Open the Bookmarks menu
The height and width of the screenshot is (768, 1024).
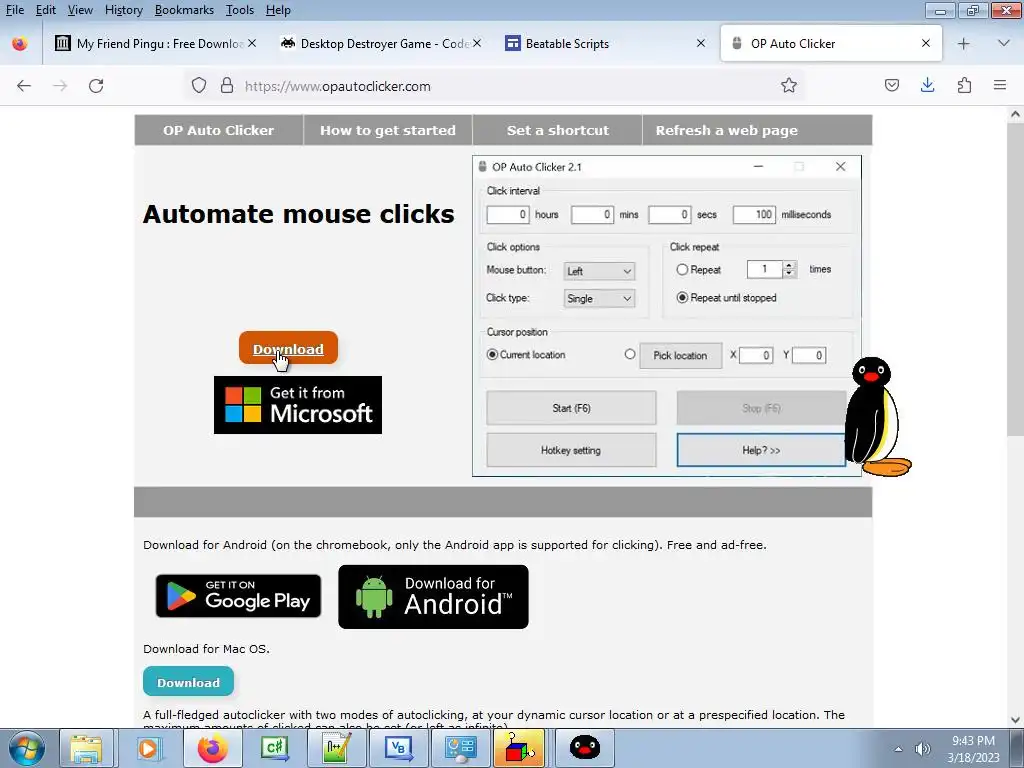[x=184, y=10]
